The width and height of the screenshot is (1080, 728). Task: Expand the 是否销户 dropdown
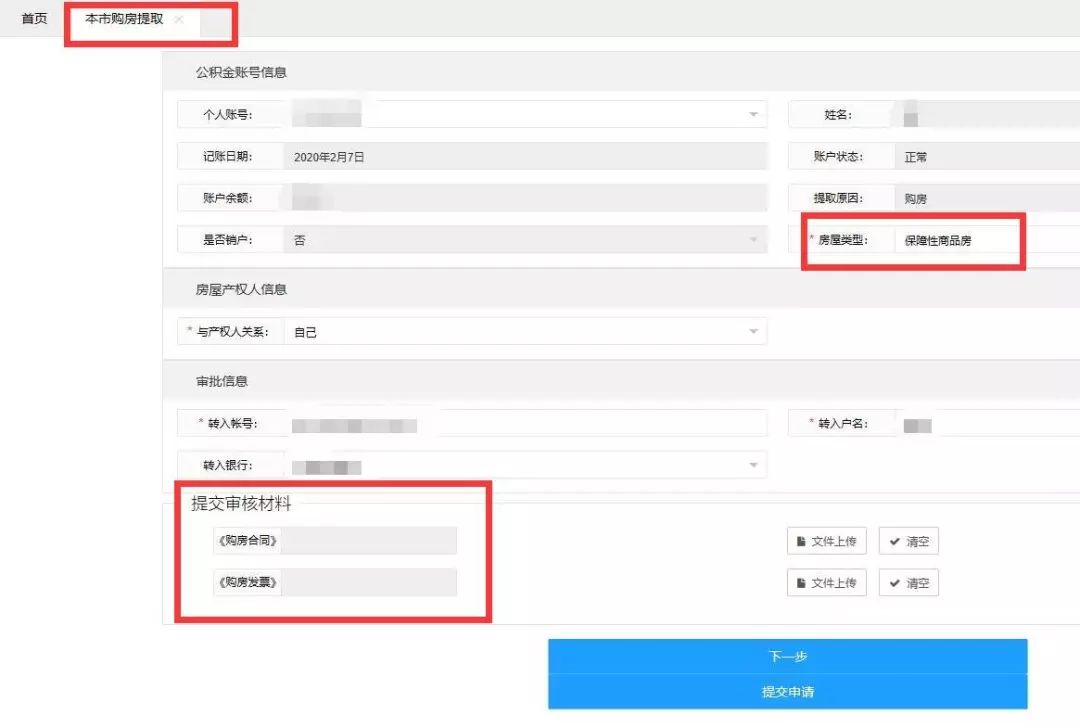[753, 239]
